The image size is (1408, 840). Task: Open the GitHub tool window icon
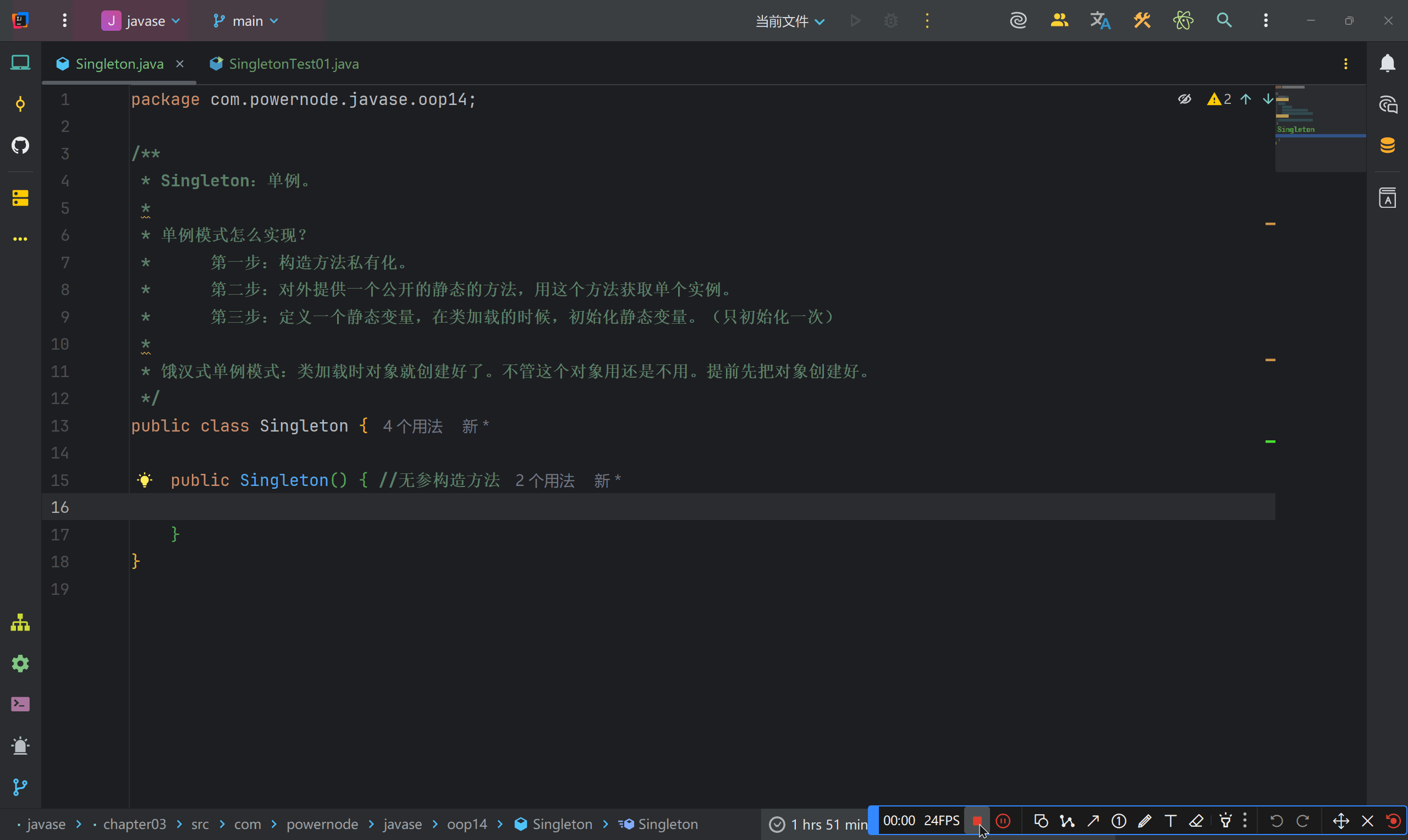(20, 146)
